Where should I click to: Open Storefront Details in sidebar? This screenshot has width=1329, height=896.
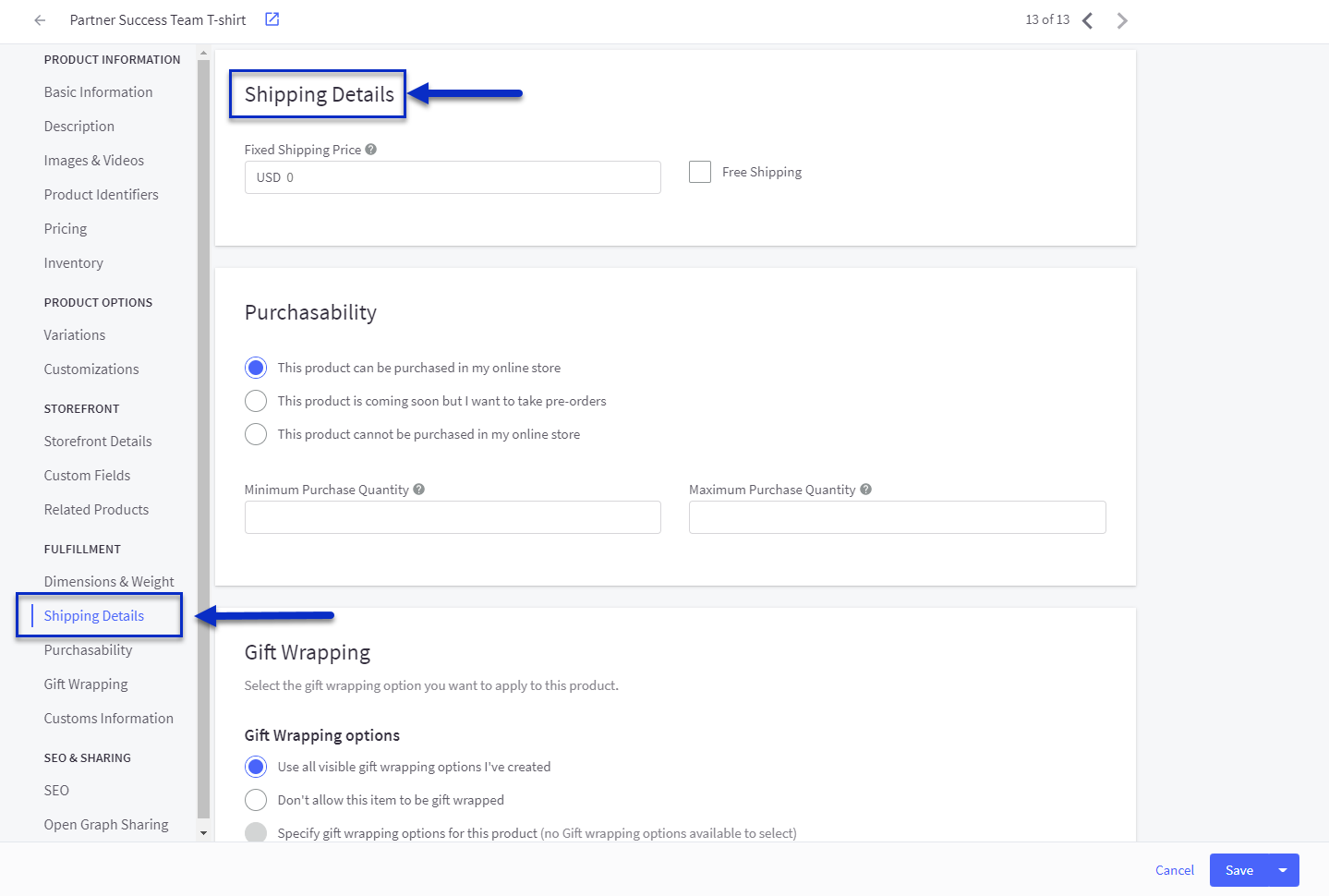click(98, 442)
